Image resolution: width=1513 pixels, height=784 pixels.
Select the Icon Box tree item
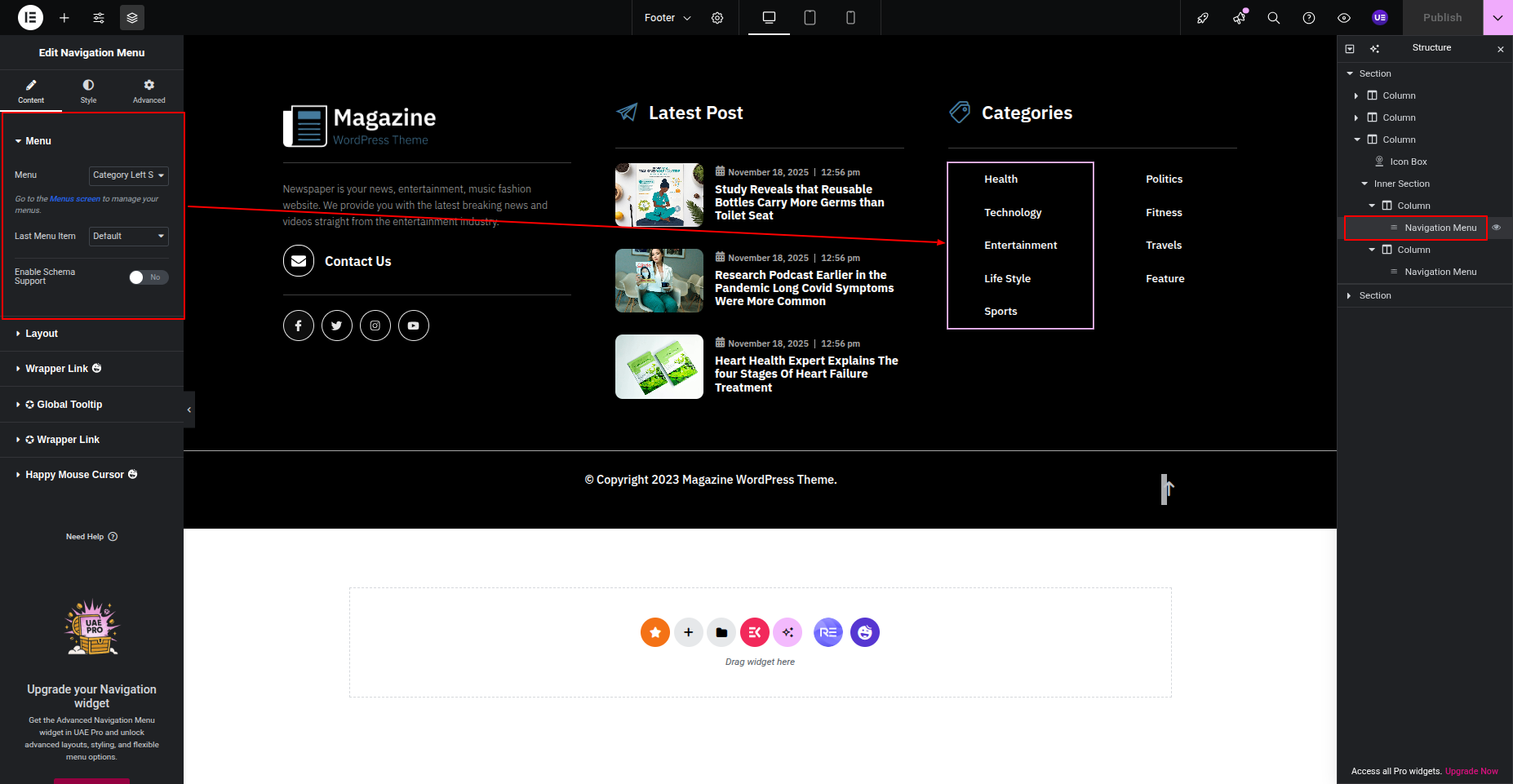coord(1408,162)
